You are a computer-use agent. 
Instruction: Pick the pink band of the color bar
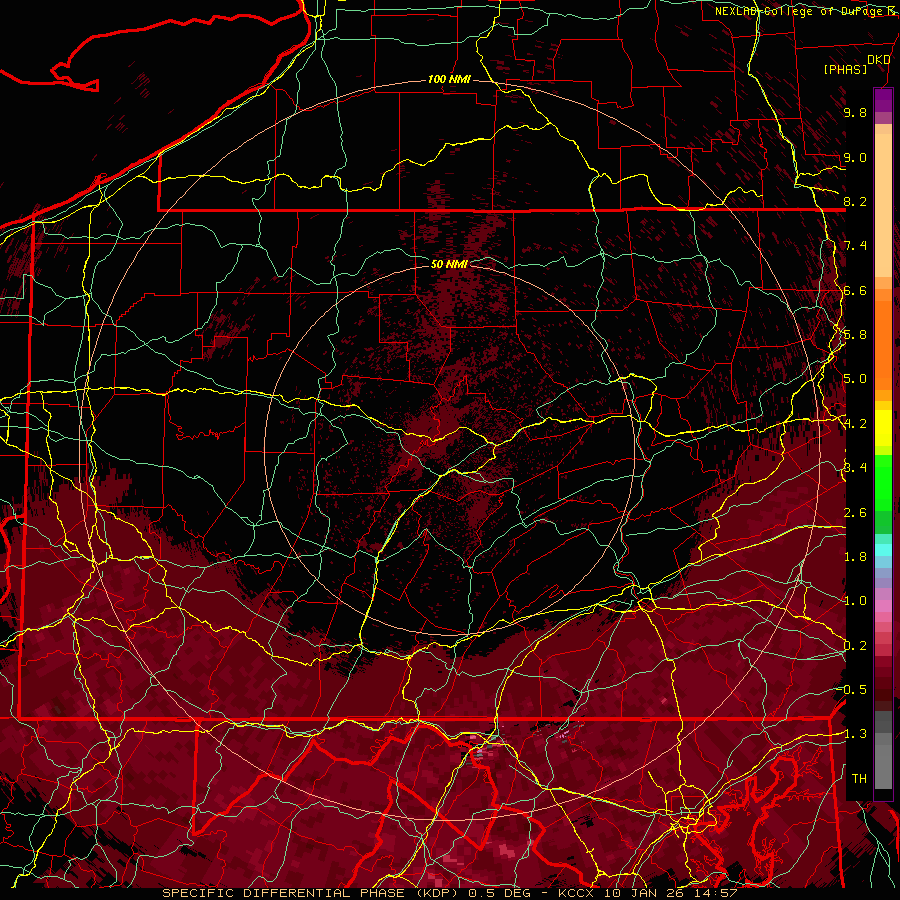pyautogui.click(x=883, y=605)
